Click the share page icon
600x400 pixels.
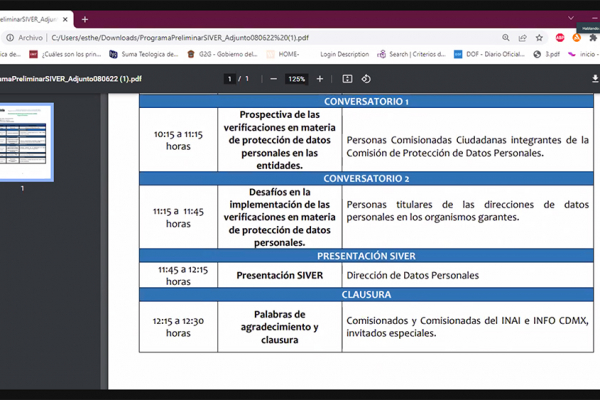[x=522, y=38]
